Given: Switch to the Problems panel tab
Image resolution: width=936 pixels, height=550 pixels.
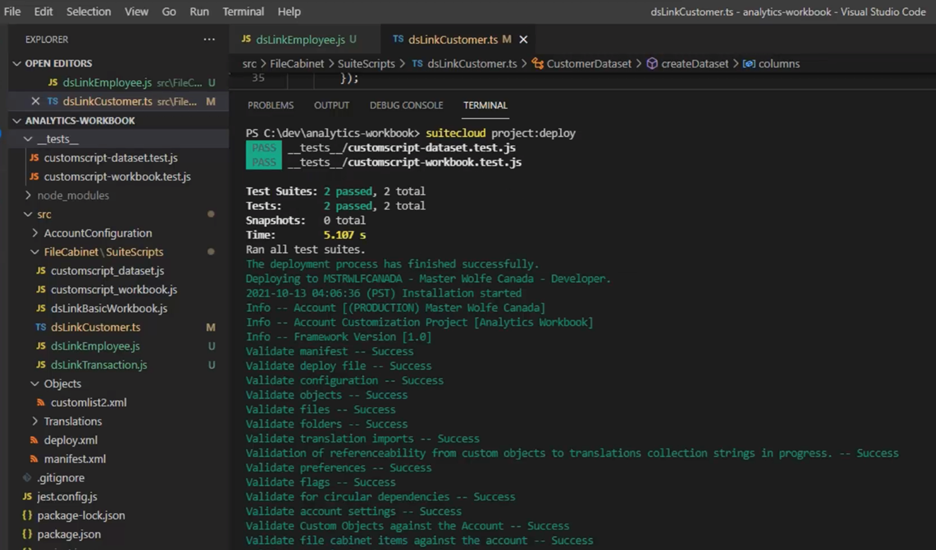Looking at the screenshot, I should click(x=270, y=105).
